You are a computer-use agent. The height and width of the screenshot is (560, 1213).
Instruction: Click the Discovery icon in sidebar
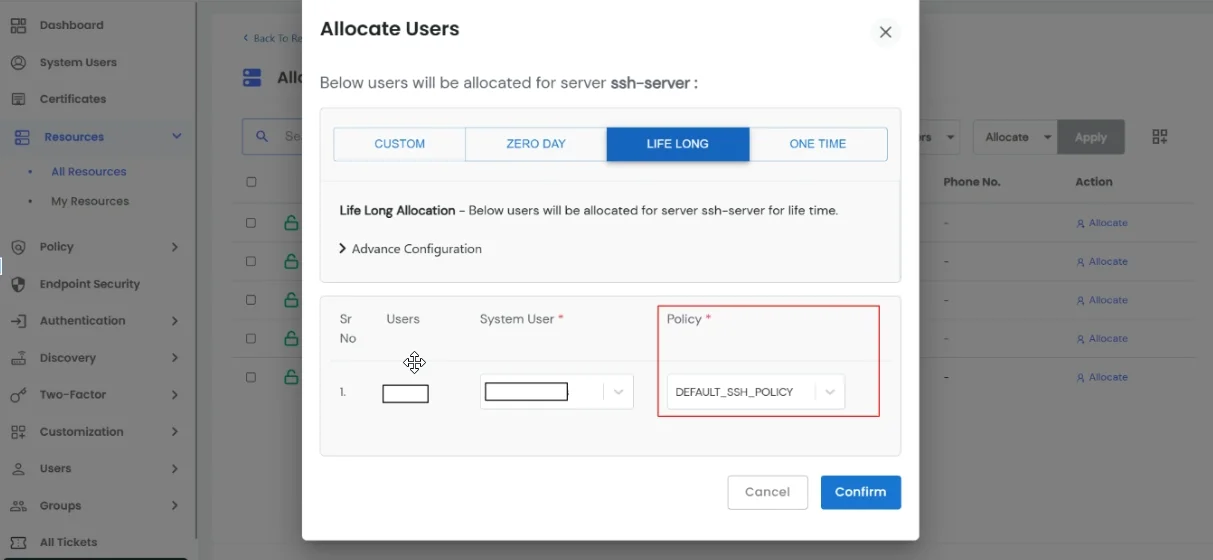click(x=18, y=358)
